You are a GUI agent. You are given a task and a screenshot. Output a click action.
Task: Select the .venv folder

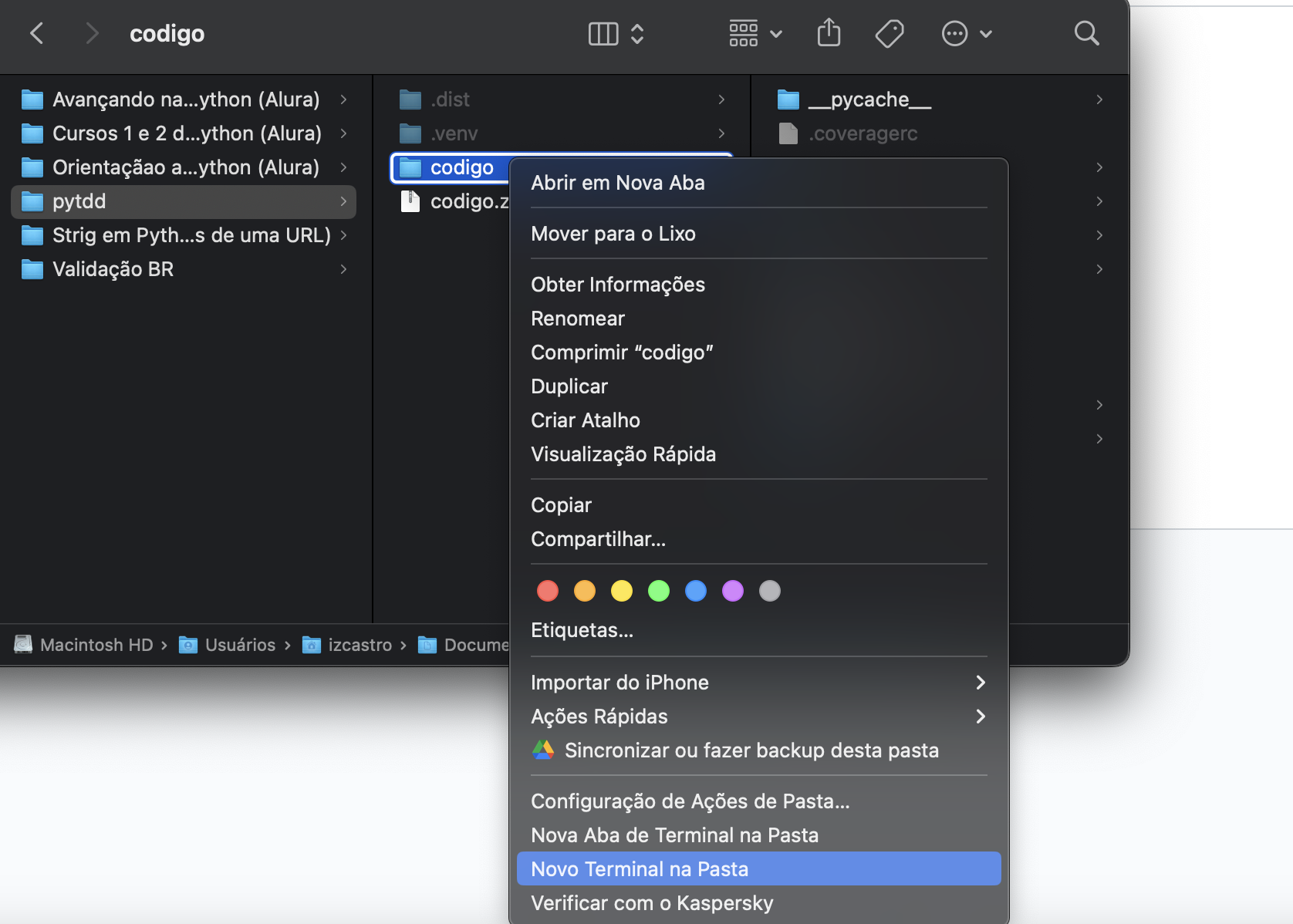pyautogui.click(x=562, y=133)
